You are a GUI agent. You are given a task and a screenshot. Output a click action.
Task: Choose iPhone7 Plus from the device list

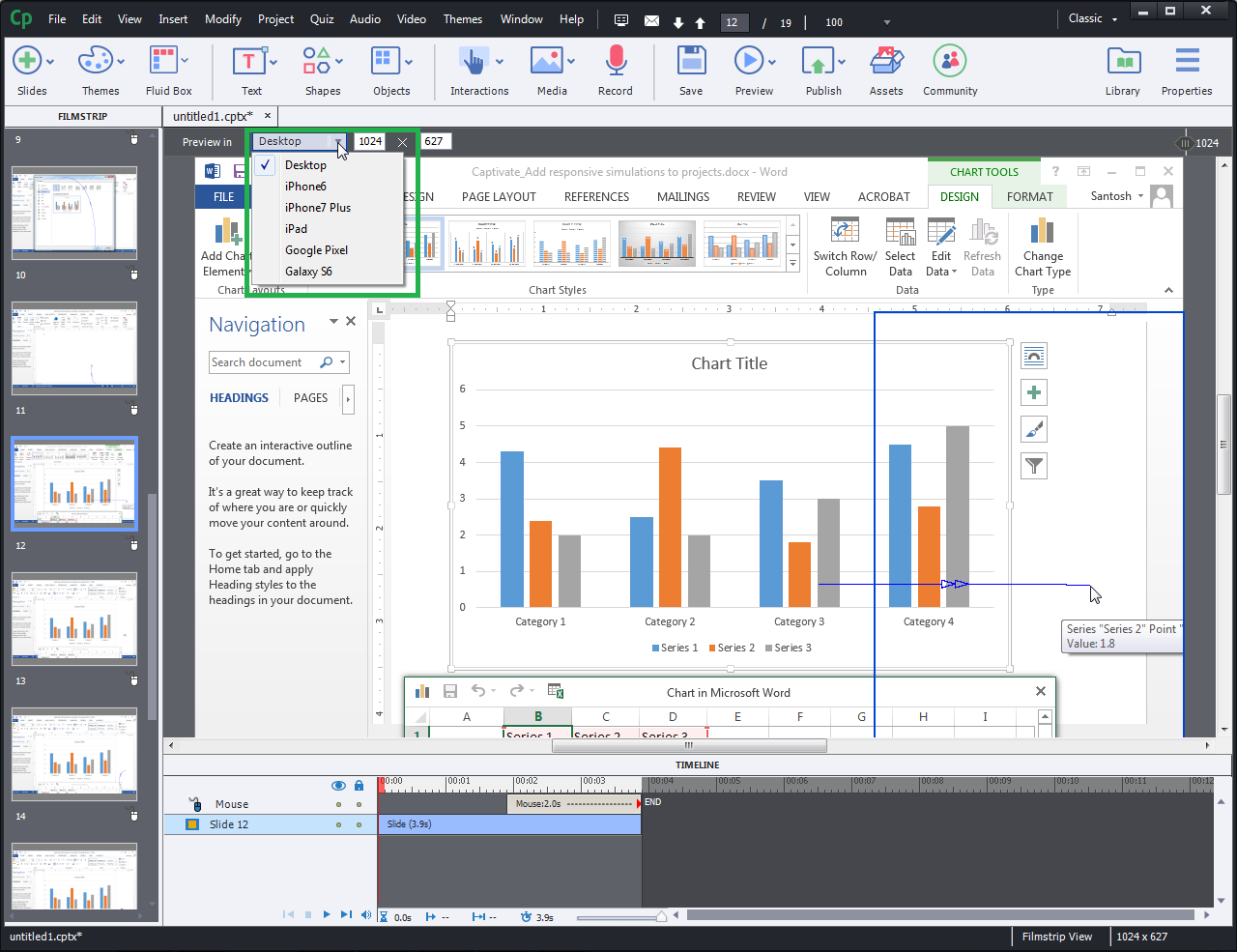click(318, 208)
